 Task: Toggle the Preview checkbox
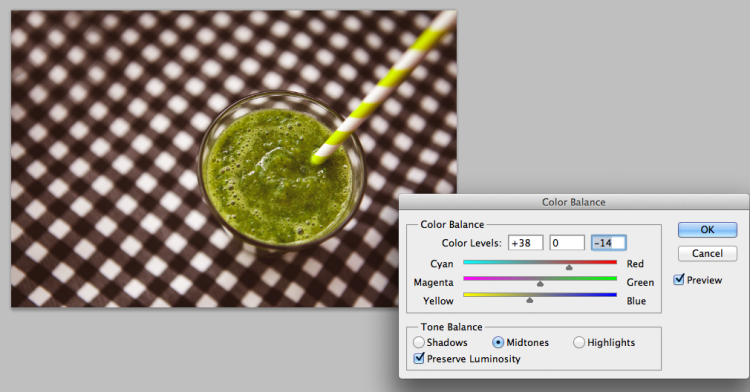point(679,279)
